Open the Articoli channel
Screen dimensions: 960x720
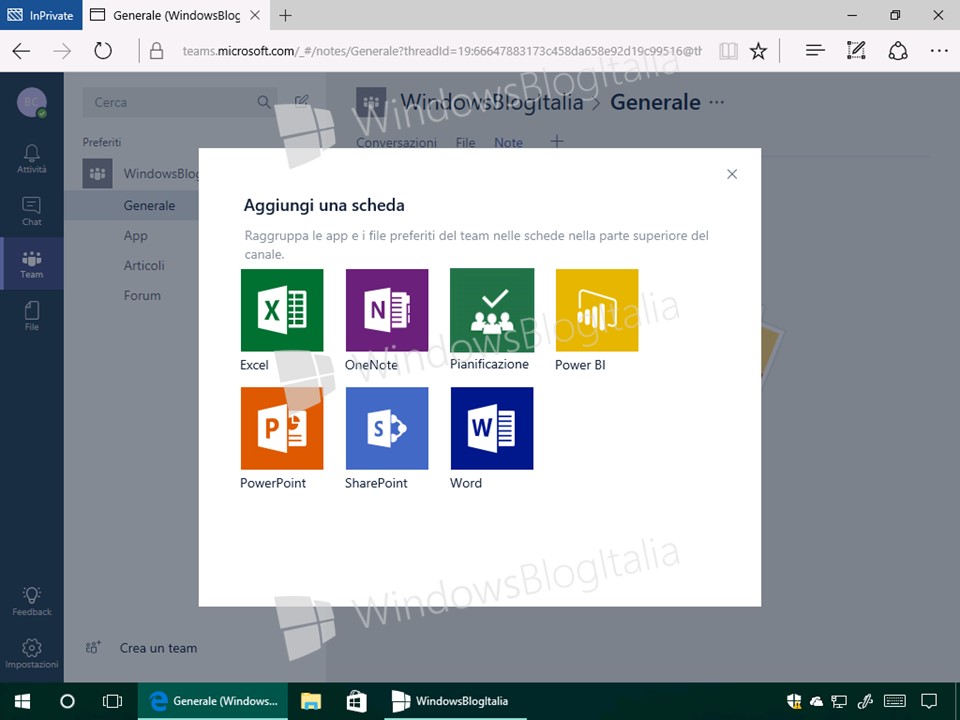(x=144, y=266)
